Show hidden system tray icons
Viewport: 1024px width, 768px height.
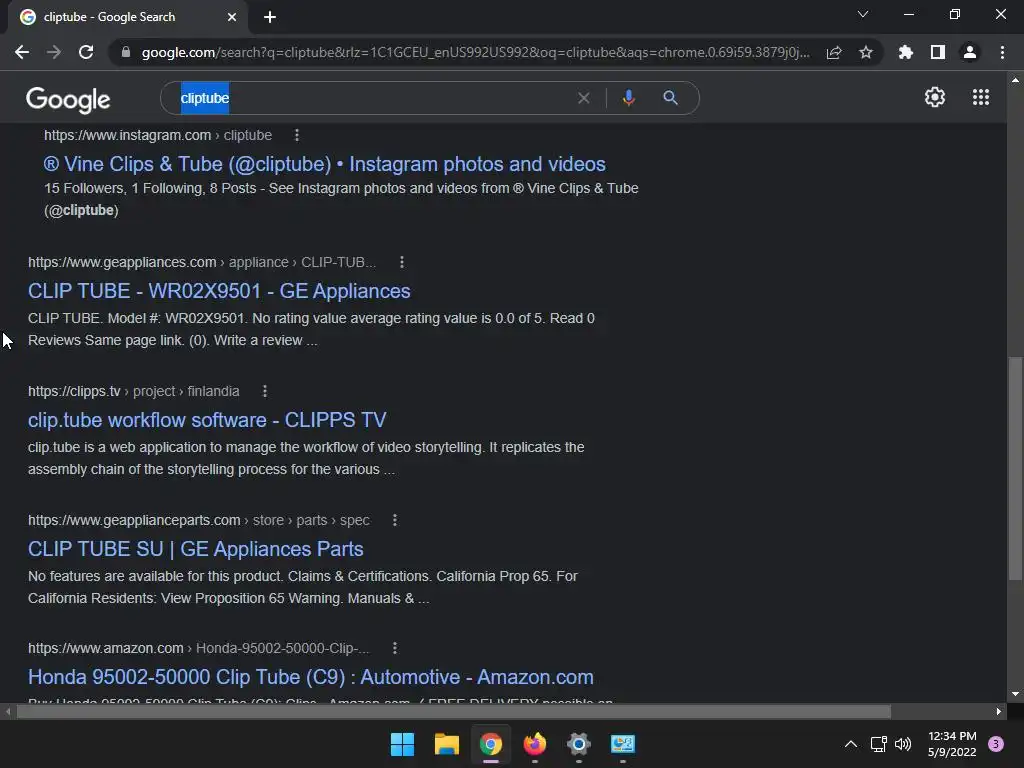pyautogui.click(x=851, y=744)
